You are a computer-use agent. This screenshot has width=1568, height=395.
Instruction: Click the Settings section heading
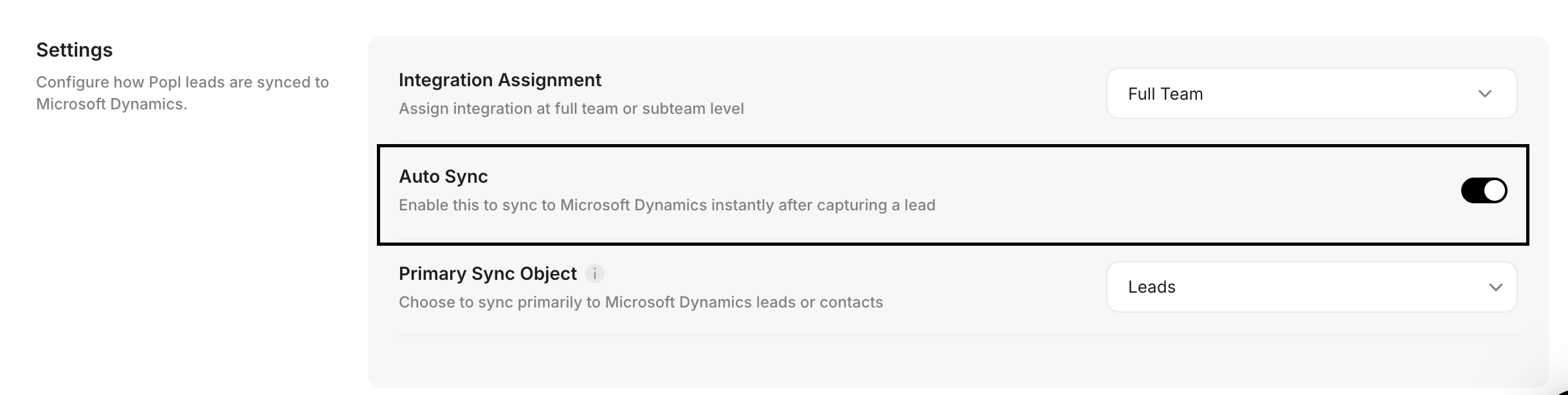[x=75, y=50]
